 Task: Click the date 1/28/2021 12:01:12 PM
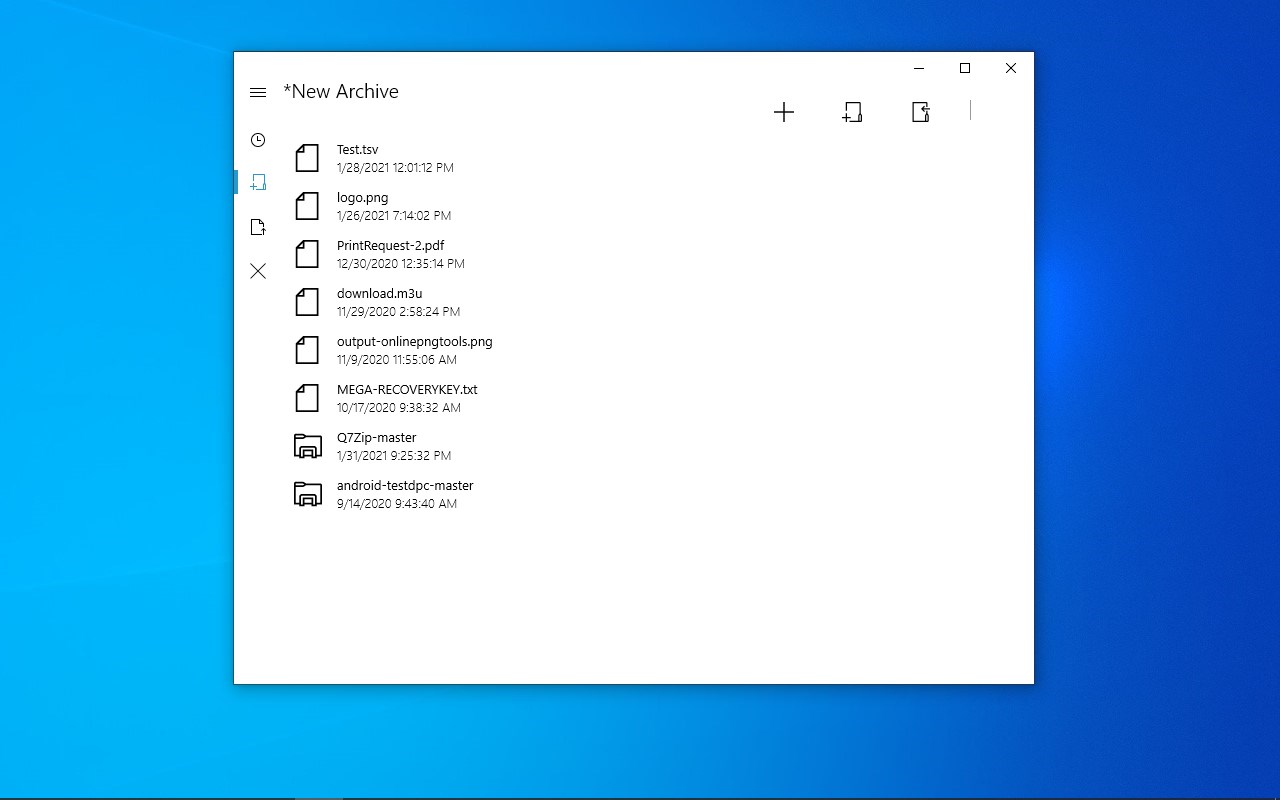[396, 168]
